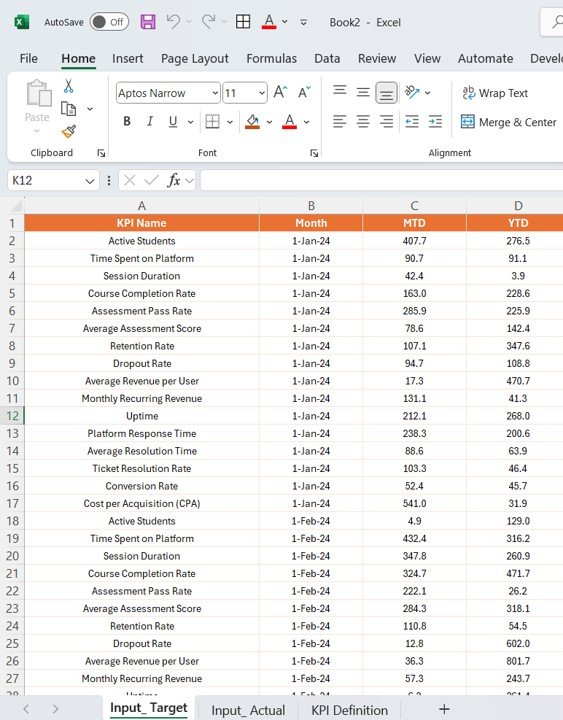
Task: Open the File menu tab
Action: [x=28, y=58]
